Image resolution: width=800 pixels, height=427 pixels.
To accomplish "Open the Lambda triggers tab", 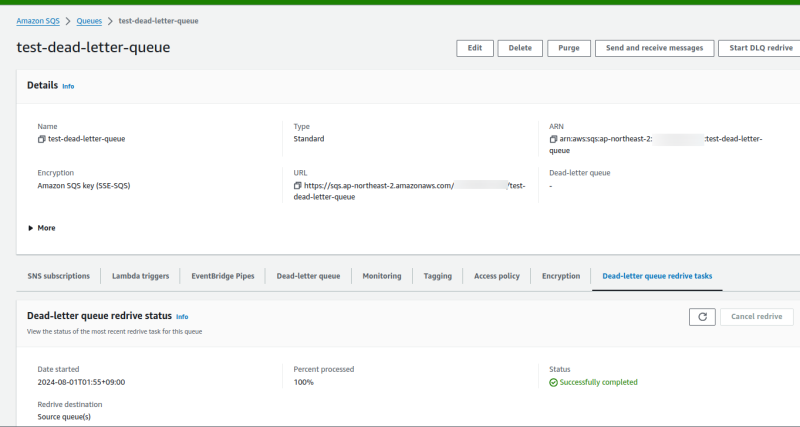I will pos(141,276).
